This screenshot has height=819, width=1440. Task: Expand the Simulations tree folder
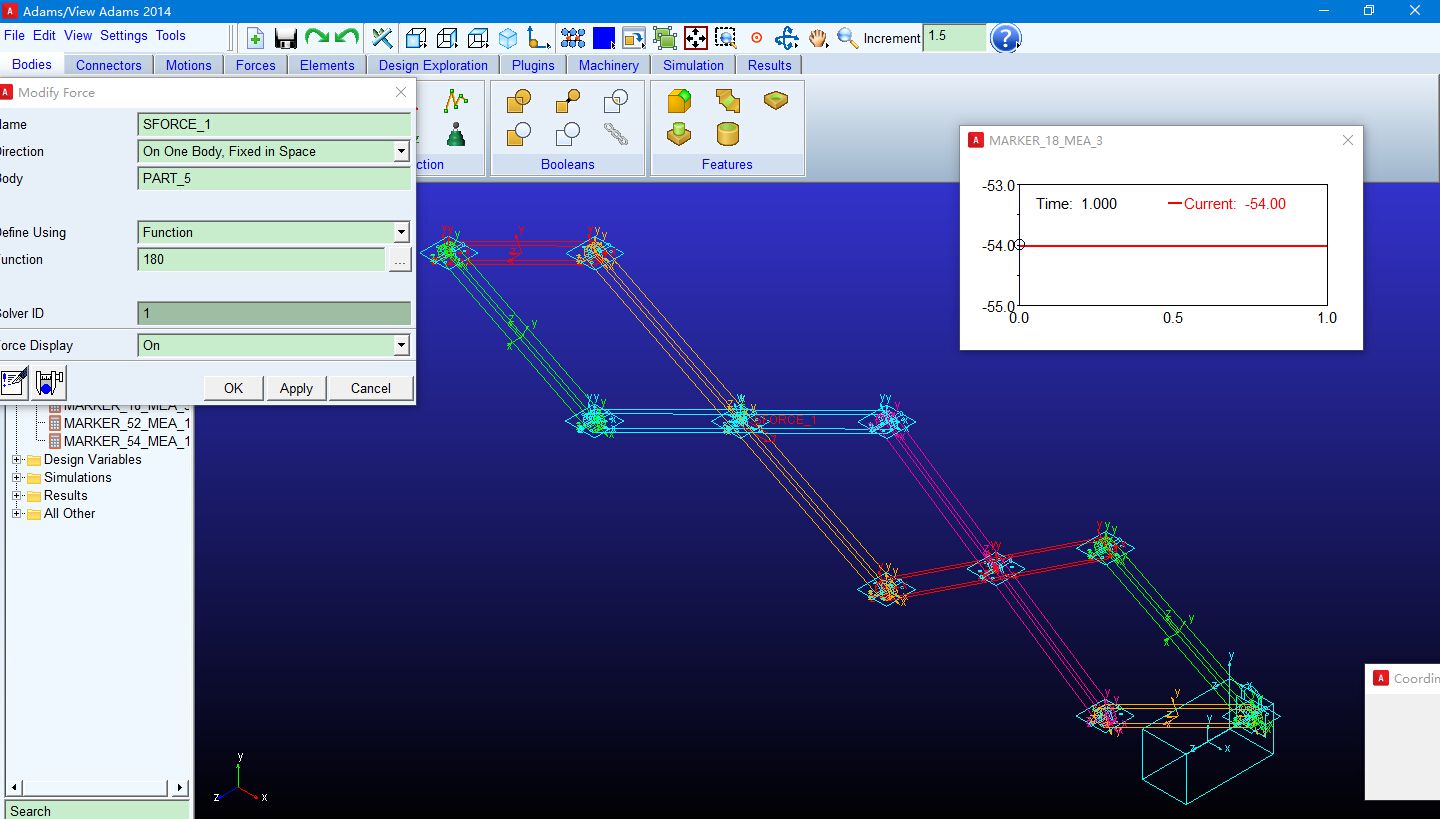click(x=17, y=478)
